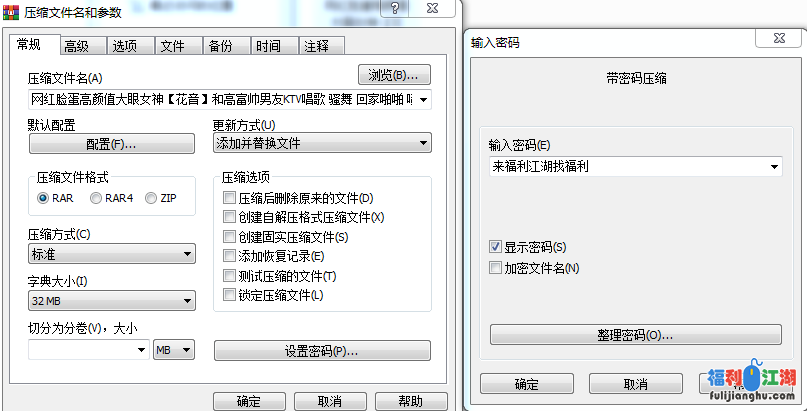Click the 设置密码(P)... button
The width and height of the screenshot is (807, 411).
click(322, 351)
